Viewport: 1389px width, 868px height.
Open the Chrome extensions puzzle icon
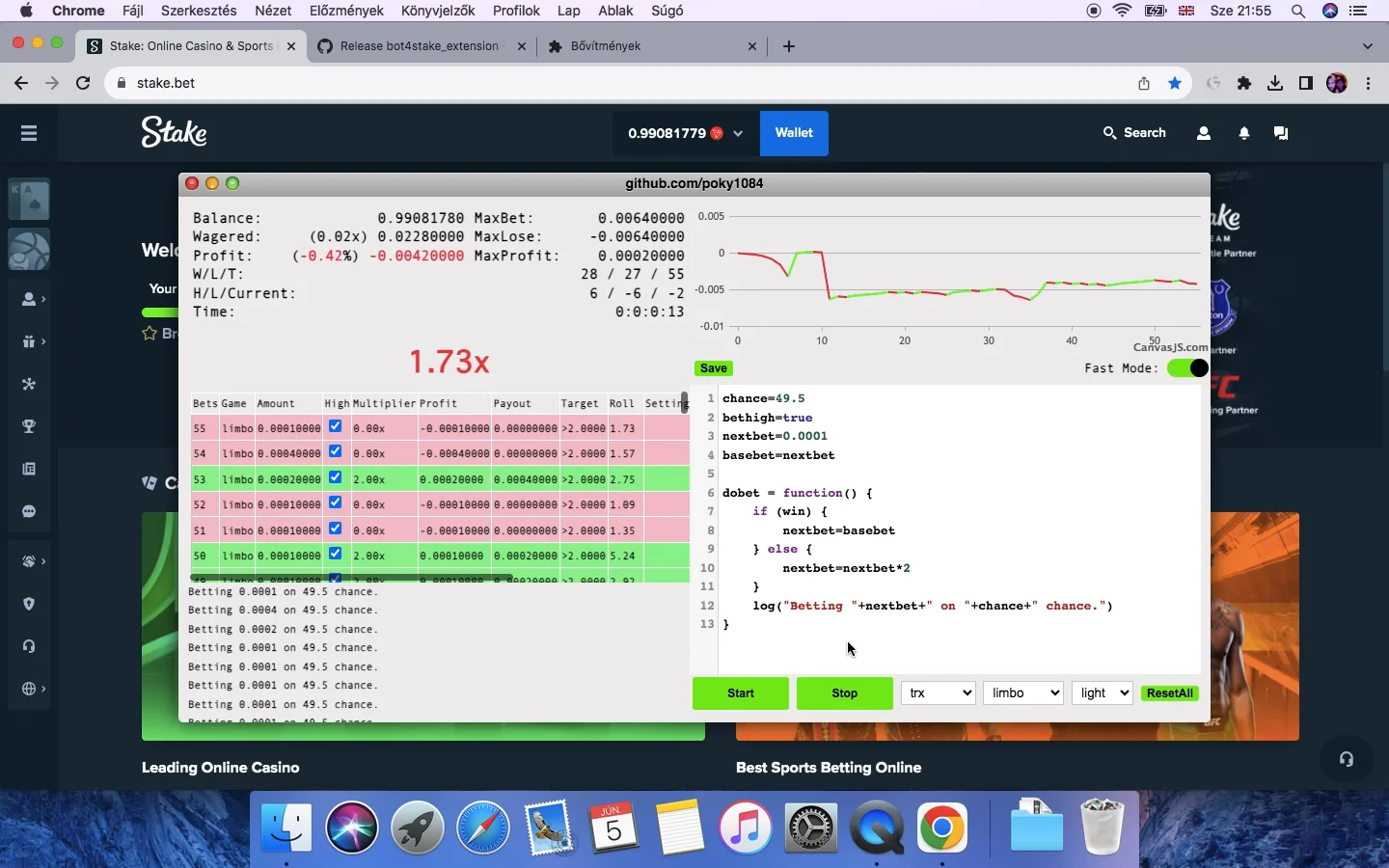[1244, 83]
